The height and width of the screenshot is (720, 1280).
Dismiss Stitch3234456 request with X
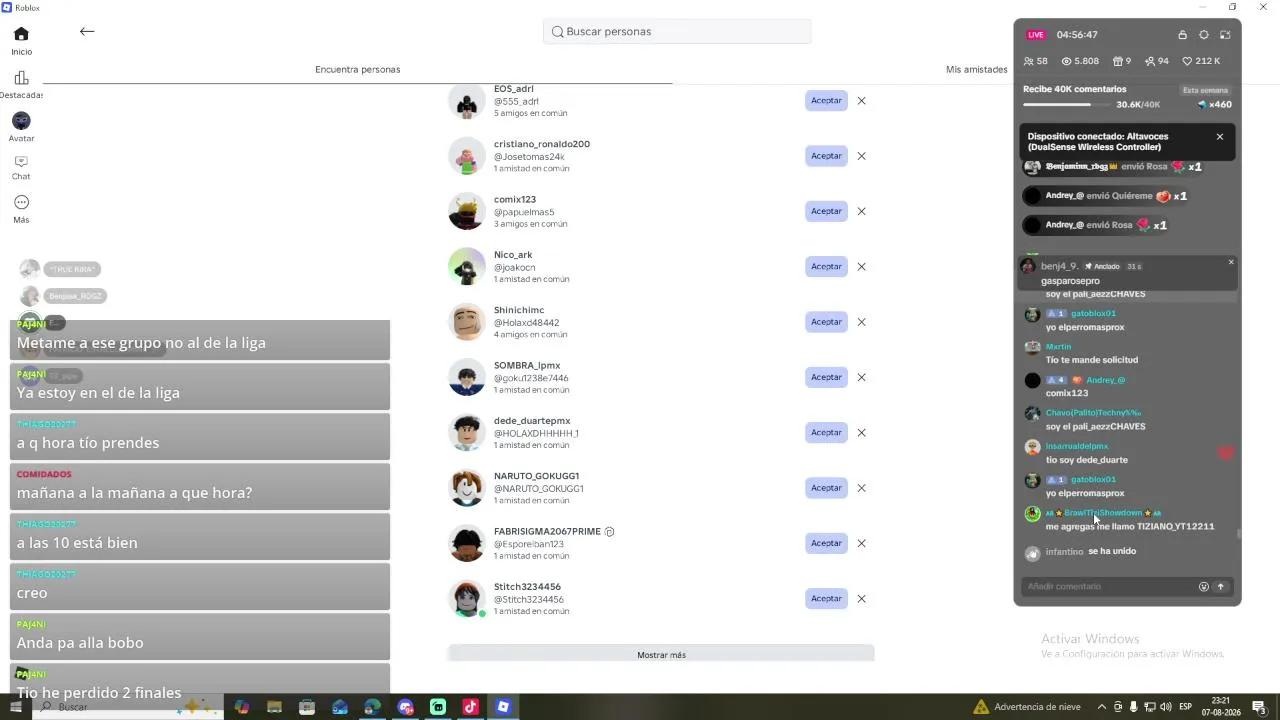point(861,599)
